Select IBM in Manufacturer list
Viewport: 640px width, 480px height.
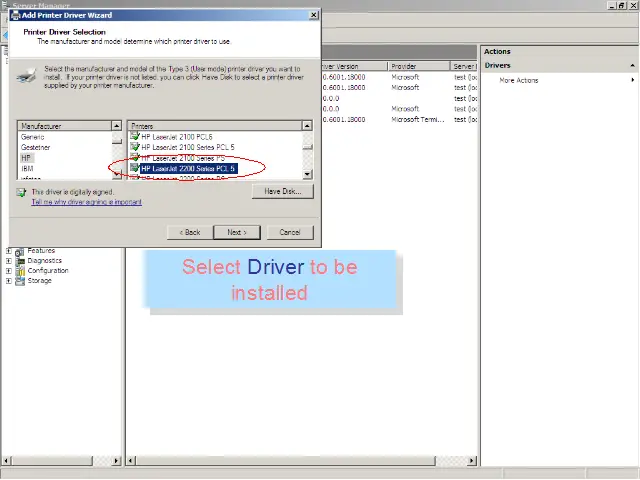tap(27, 169)
